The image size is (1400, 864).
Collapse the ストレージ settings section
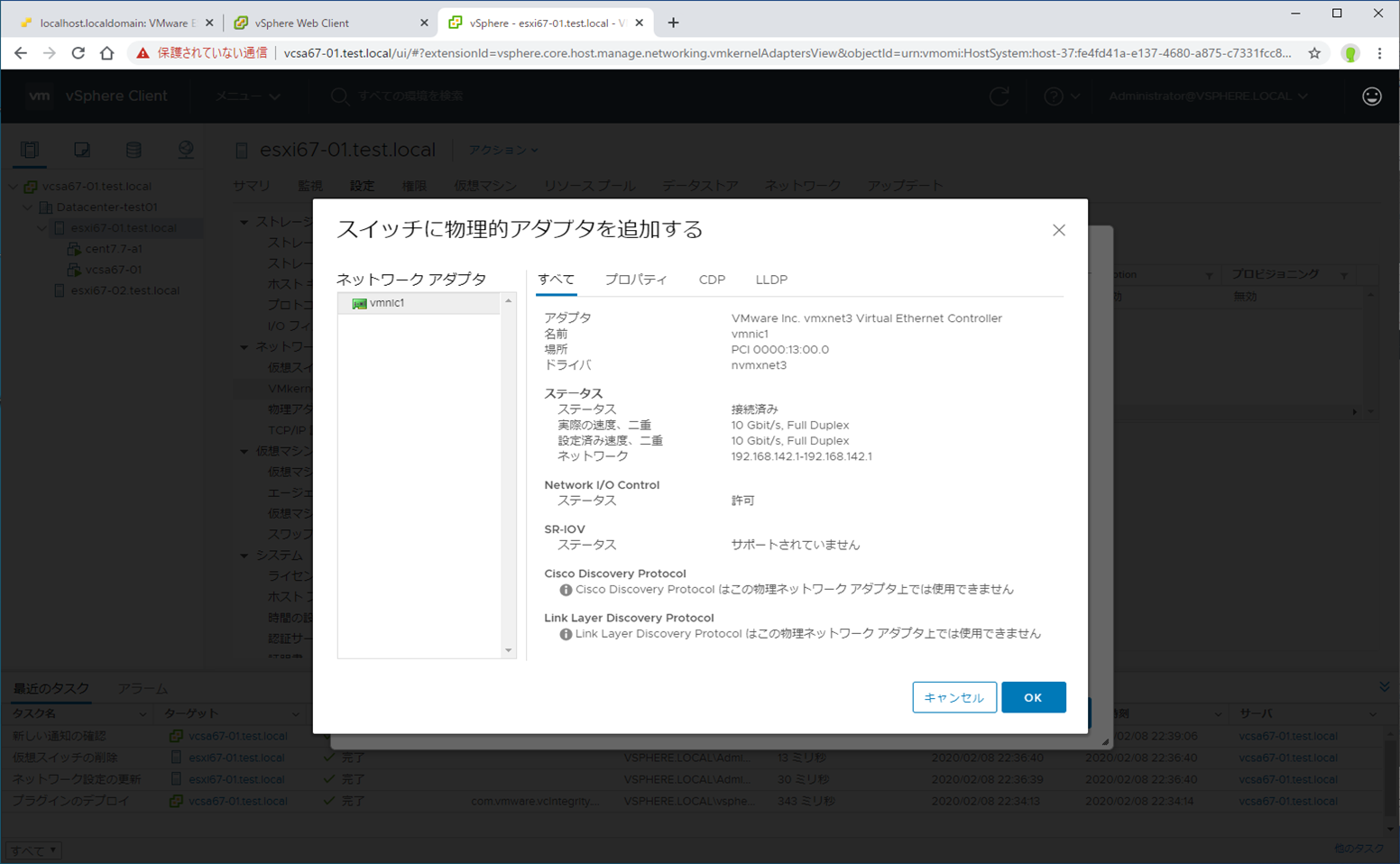pos(244,222)
